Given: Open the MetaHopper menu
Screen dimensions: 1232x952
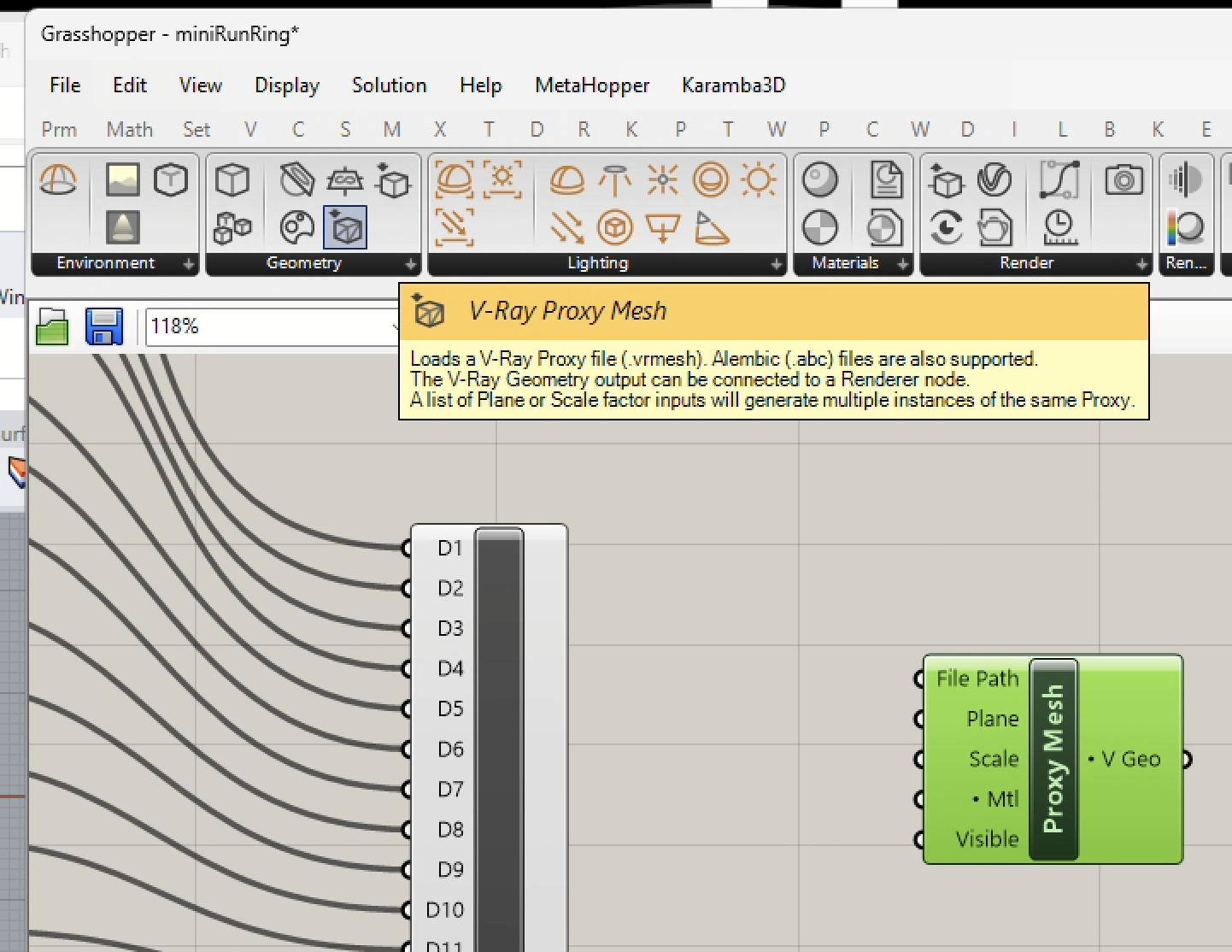Looking at the screenshot, I should (592, 85).
